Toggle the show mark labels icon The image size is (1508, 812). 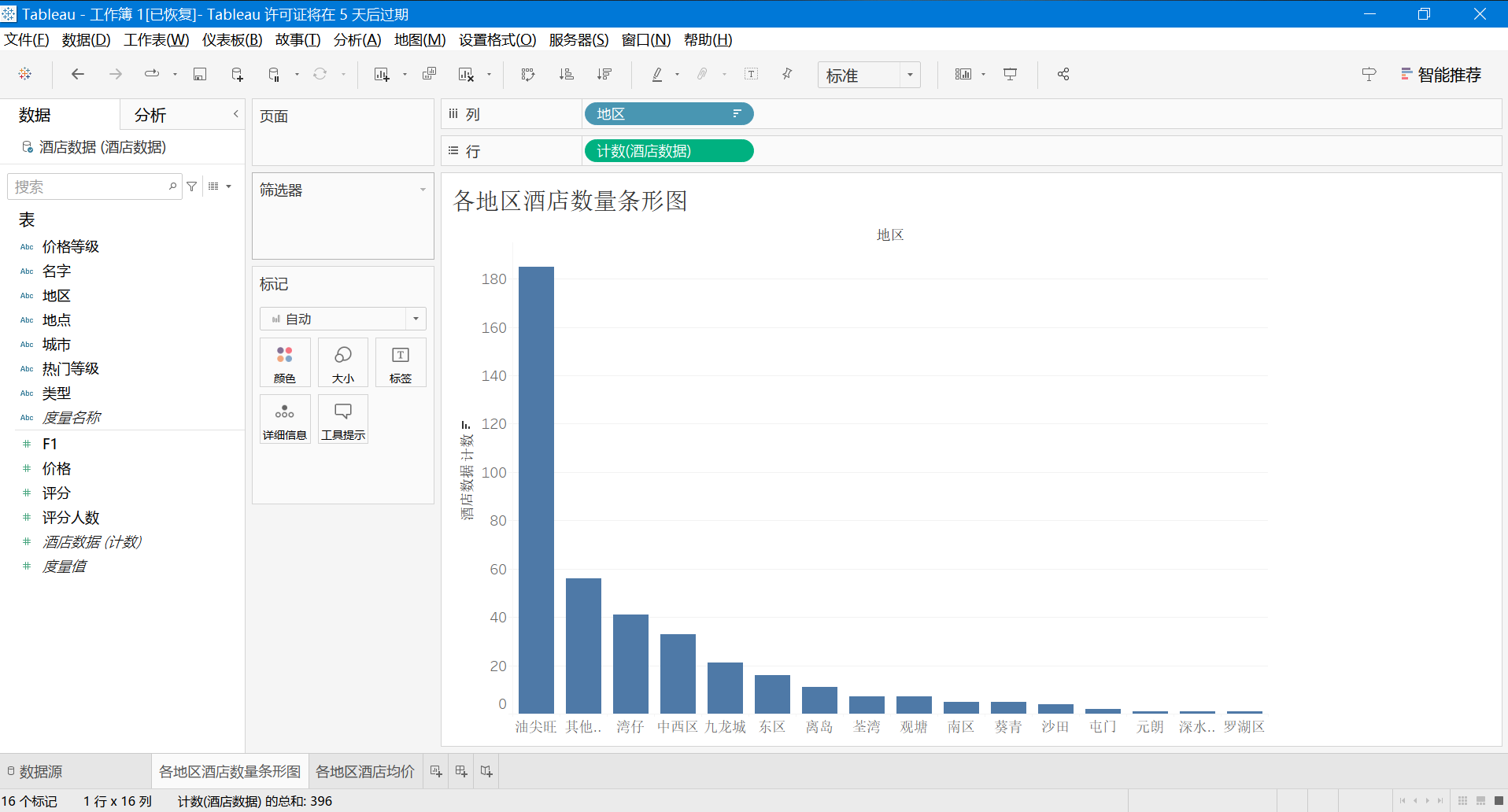coord(752,74)
